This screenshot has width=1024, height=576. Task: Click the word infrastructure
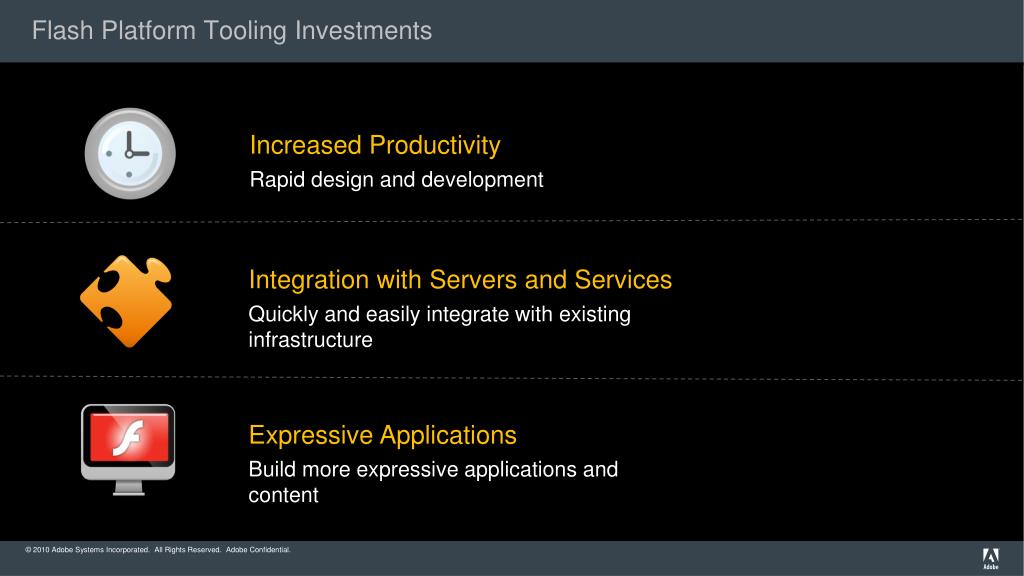pyautogui.click(x=310, y=340)
